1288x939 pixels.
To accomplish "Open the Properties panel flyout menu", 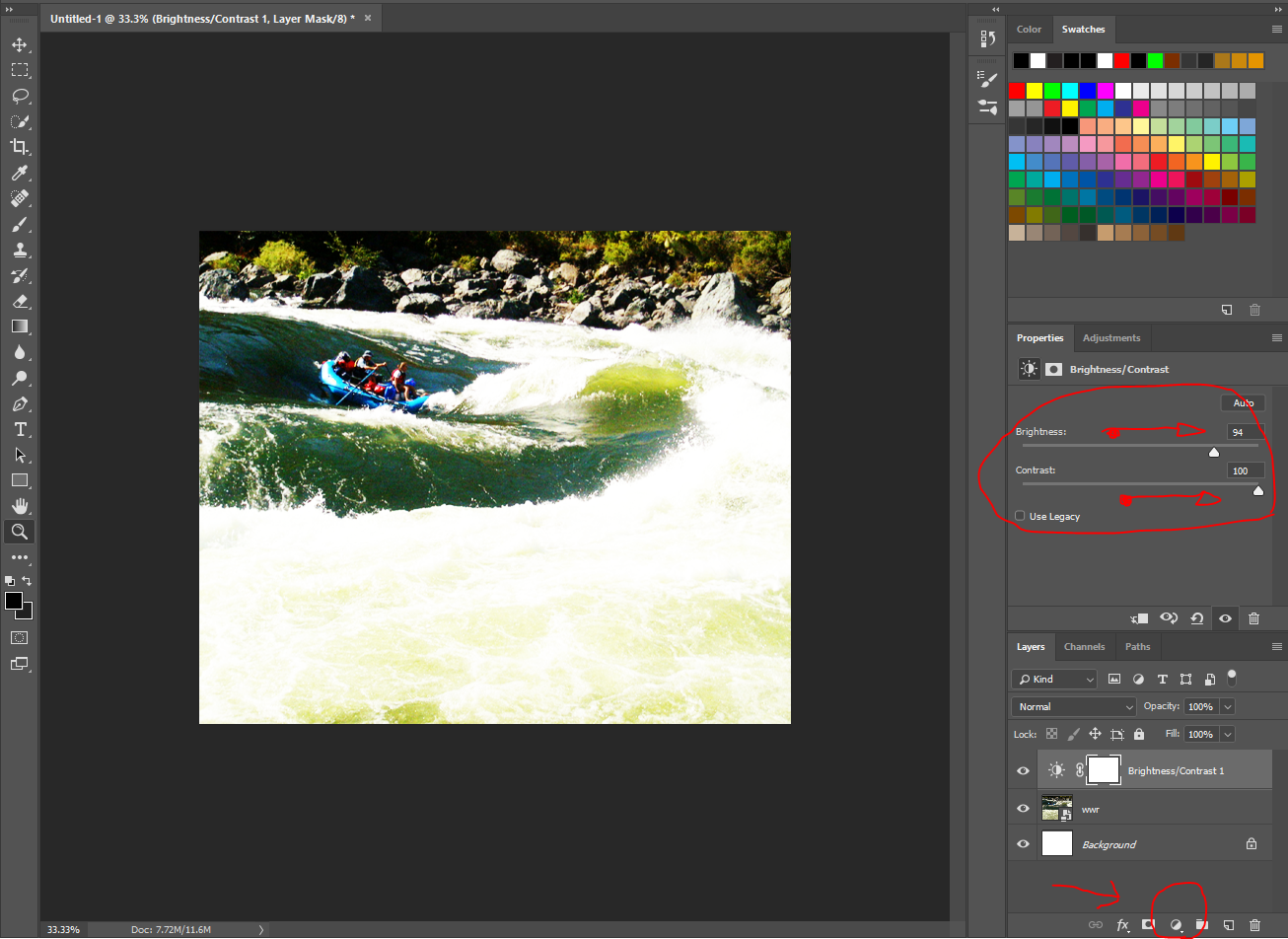I will coord(1277,337).
